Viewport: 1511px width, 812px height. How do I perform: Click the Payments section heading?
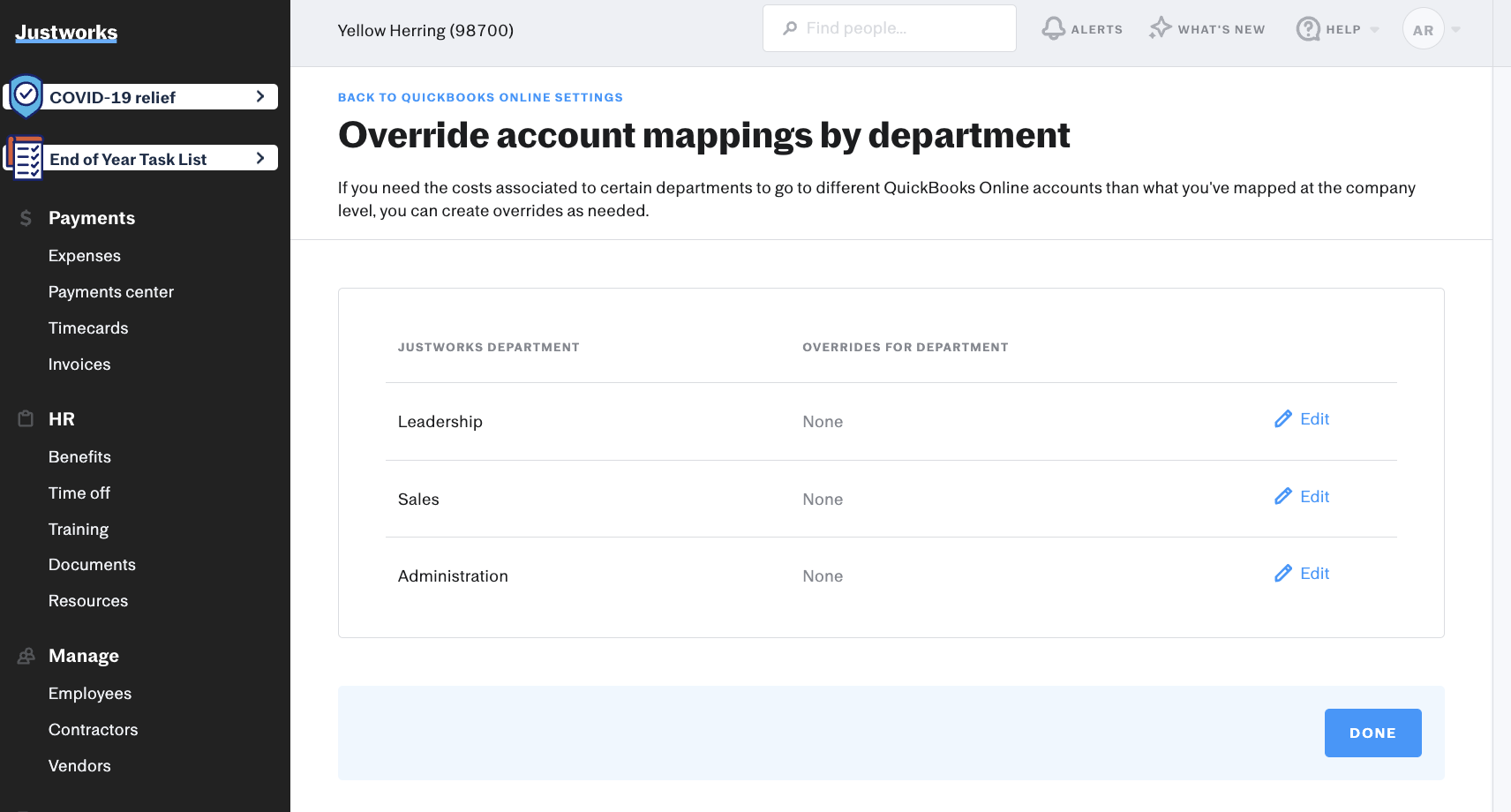pyautogui.click(x=92, y=218)
